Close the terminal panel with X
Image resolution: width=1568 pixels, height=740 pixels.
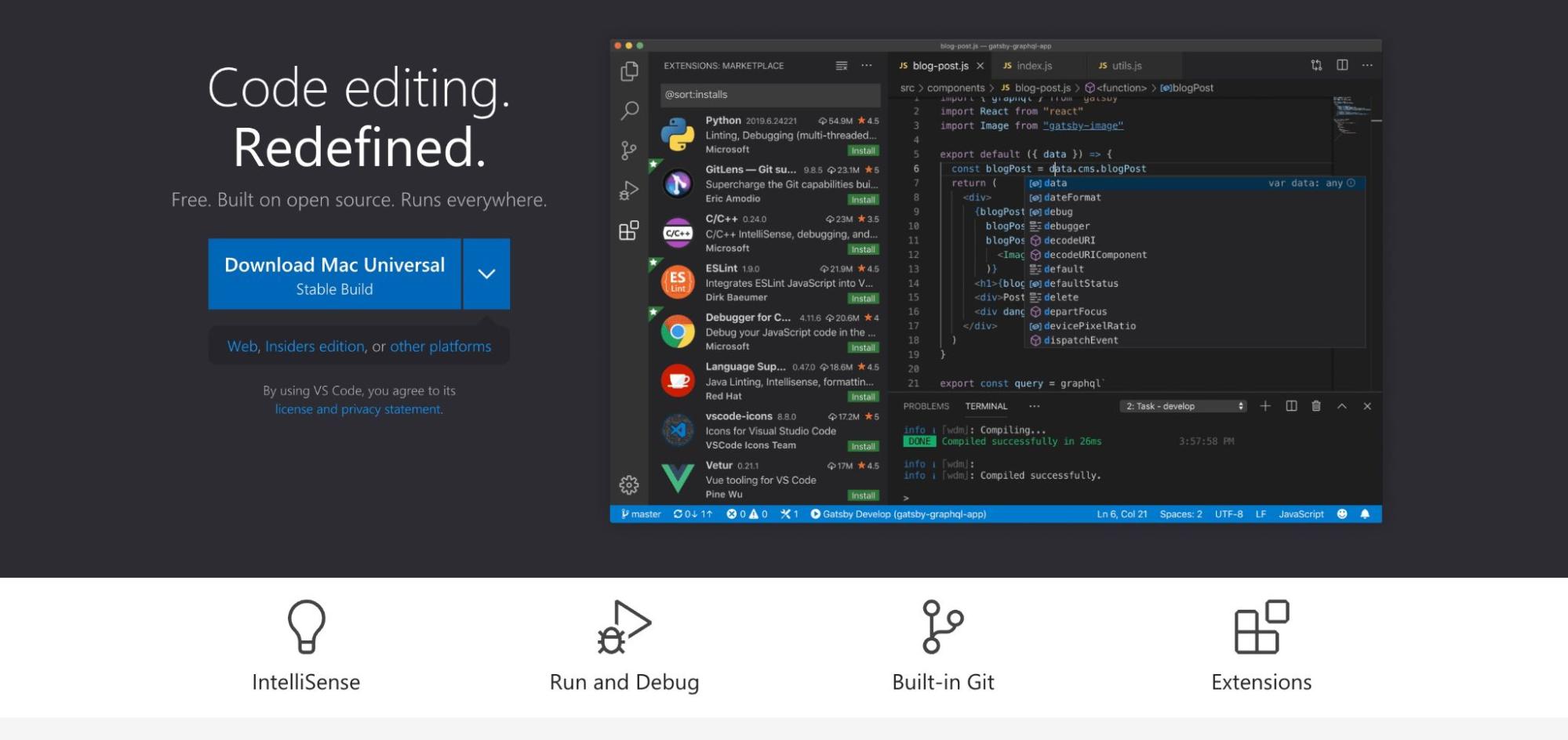pyautogui.click(x=1367, y=406)
